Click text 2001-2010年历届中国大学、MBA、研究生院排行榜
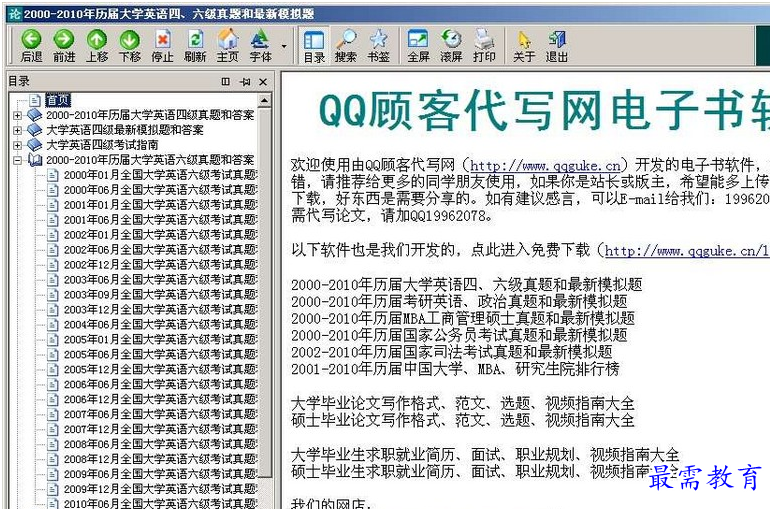770x509 pixels. 456,369
